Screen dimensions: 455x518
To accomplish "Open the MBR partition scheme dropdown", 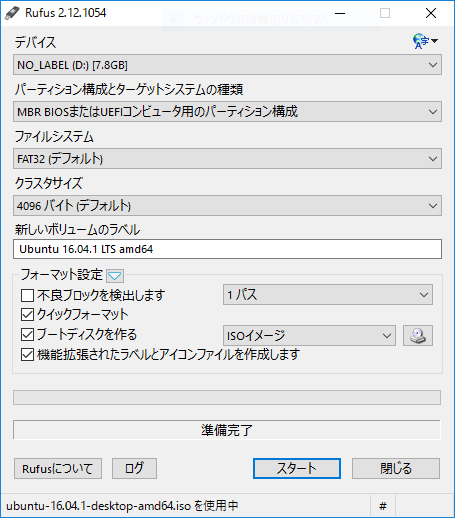I will click(227, 112).
